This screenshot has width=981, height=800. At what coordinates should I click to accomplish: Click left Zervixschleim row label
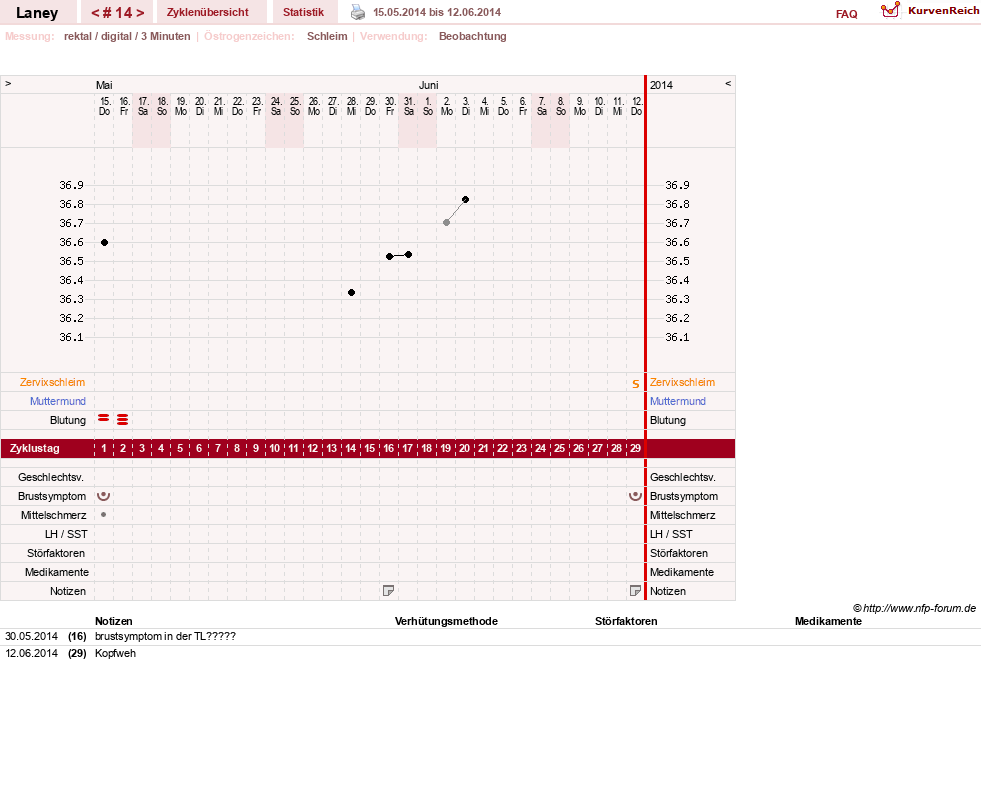click(x=53, y=382)
